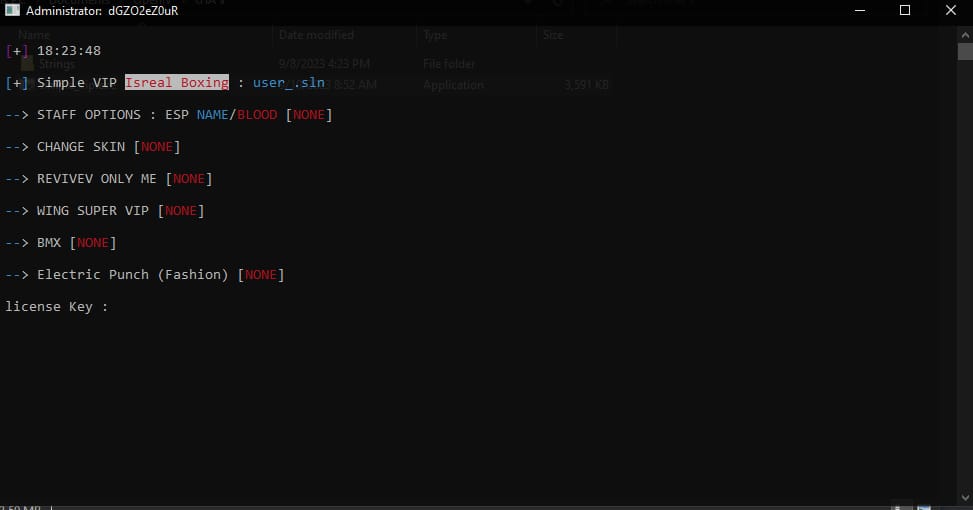The width and height of the screenshot is (973, 510).
Task: Close the Administrator console window
Action: [x=950, y=11]
